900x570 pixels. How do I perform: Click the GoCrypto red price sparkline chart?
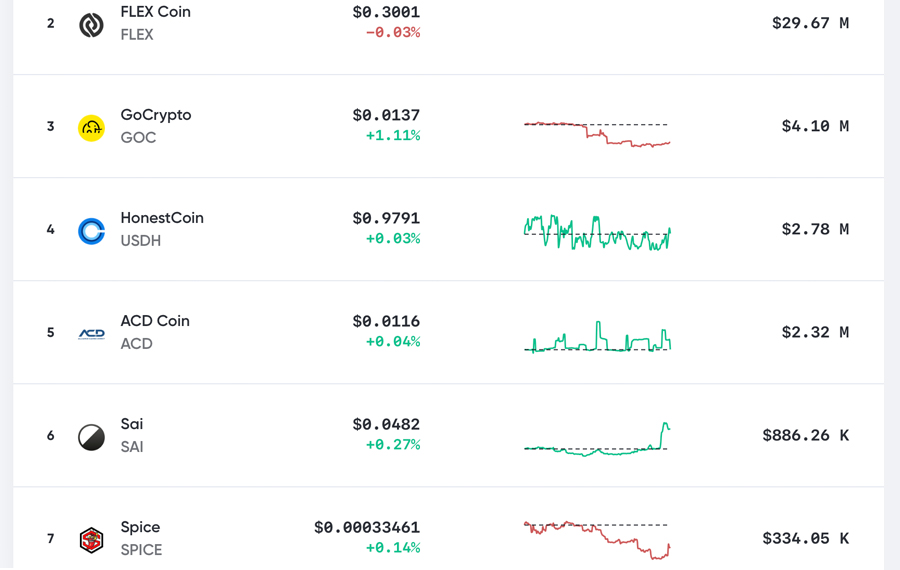(x=597, y=134)
